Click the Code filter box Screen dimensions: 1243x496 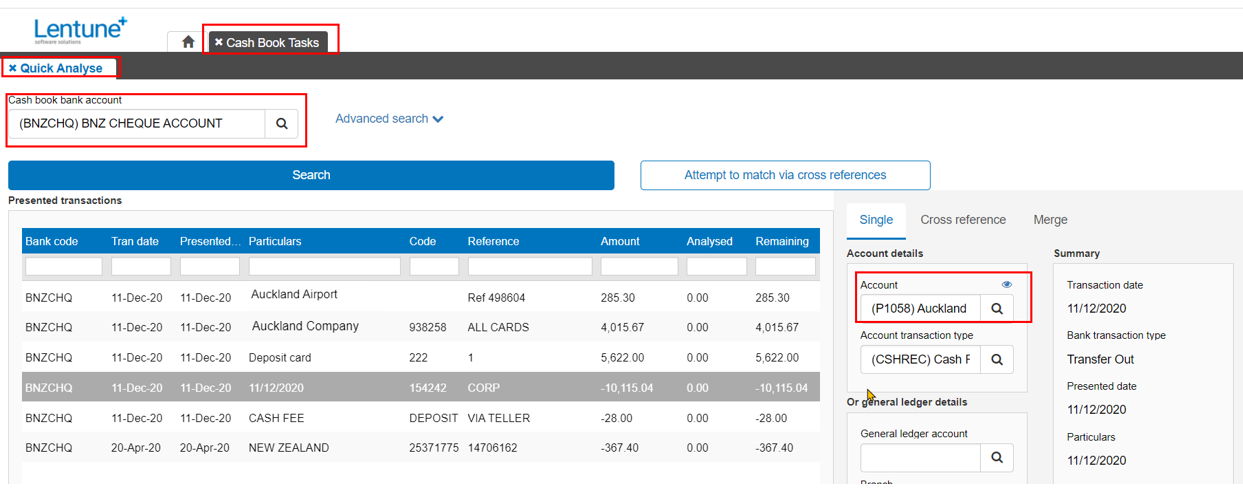click(x=435, y=267)
